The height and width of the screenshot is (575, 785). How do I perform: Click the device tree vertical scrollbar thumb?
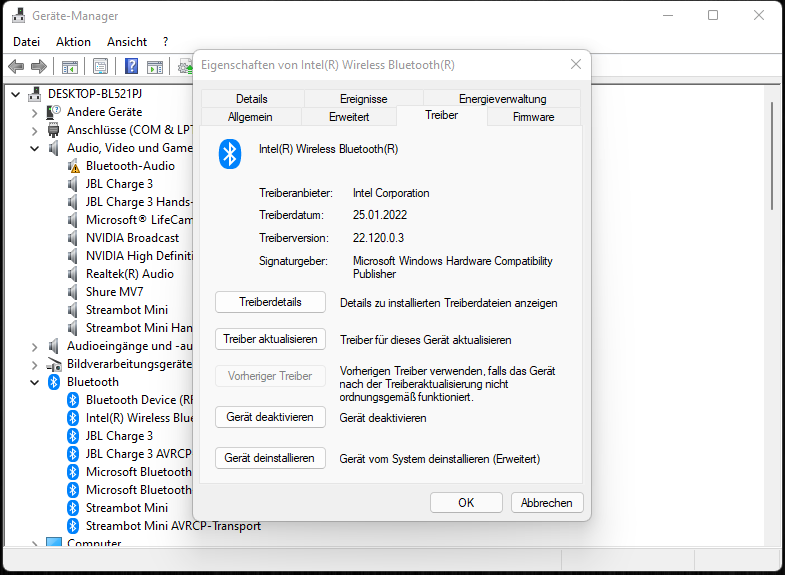coord(772,155)
